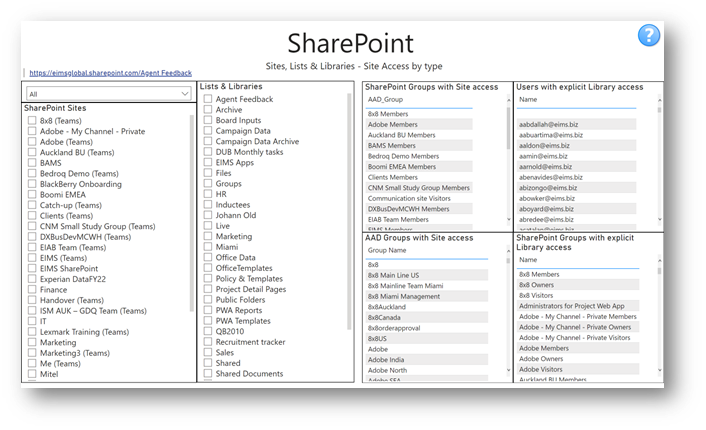The width and height of the screenshot is (706, 430).
Task: Tick the Lexmark Training (Teams) checkbox
Action: pos(32,331)
